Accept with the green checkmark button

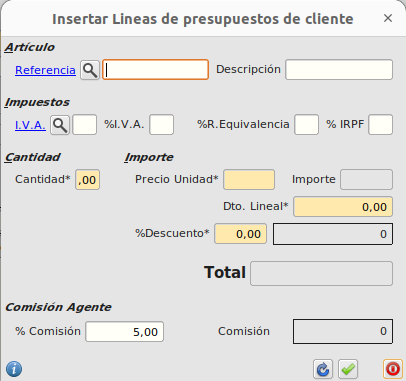point(348,369)
